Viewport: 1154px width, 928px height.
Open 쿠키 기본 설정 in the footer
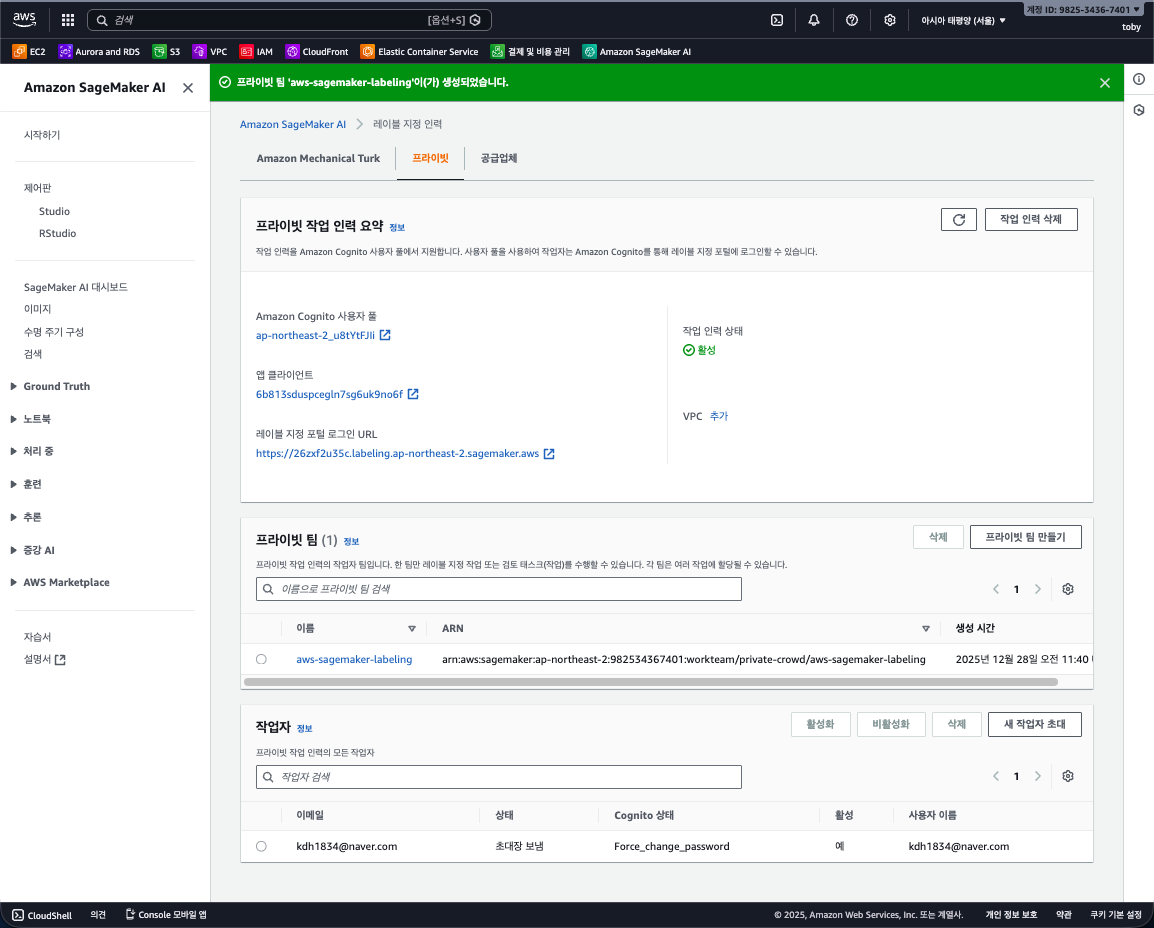1116,915
